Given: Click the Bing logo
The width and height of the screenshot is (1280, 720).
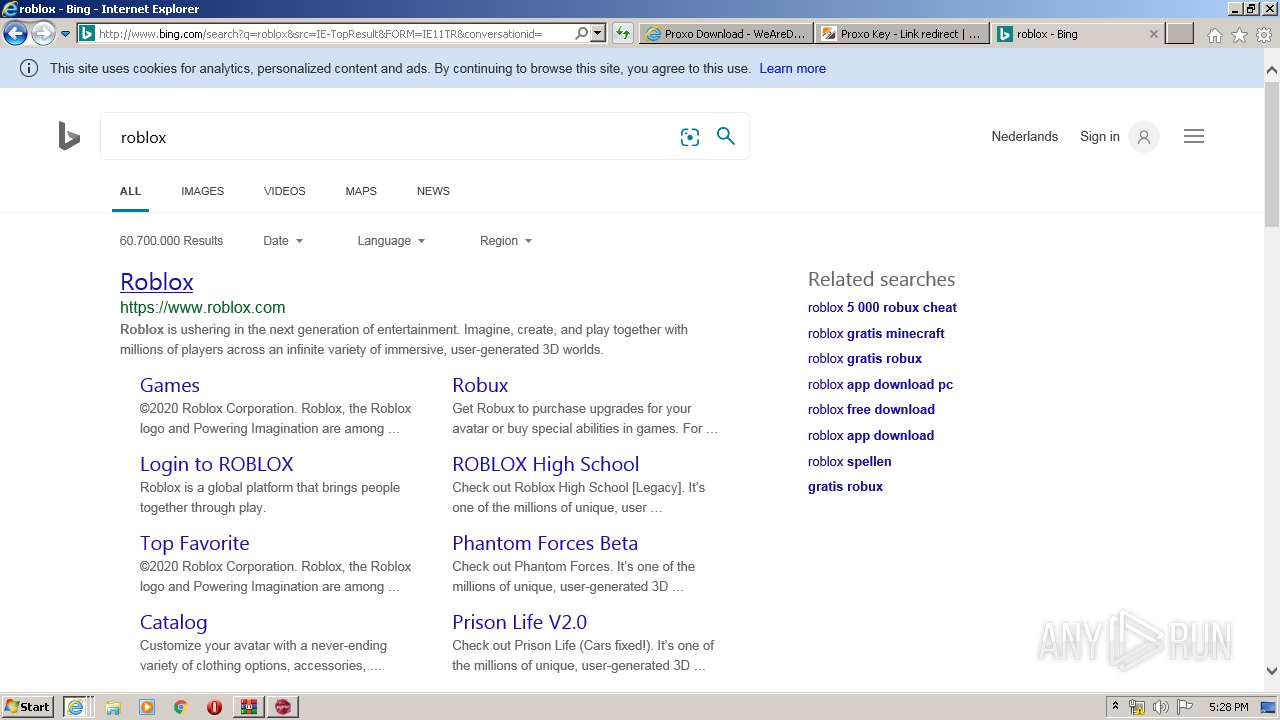Looking at the screenshot, I should [69, 136].
